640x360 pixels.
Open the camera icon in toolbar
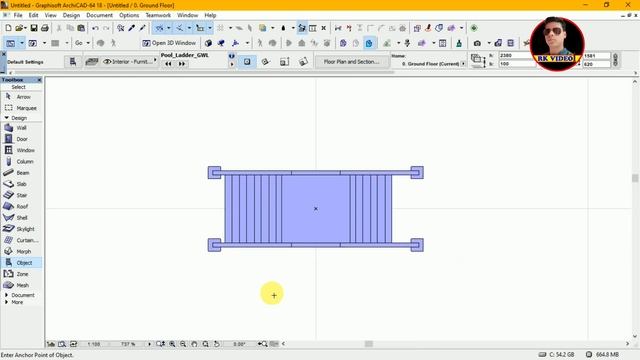[477, 43]
